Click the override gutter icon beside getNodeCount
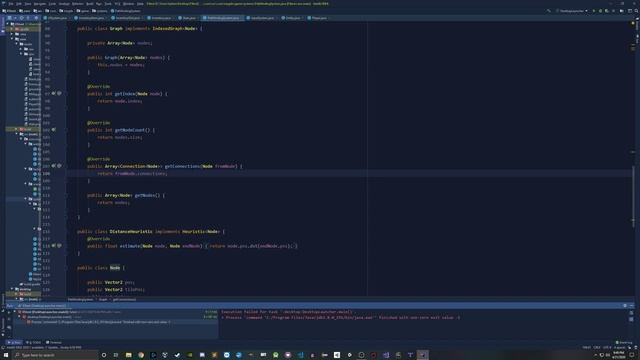This screenshot has width=640, height=360. 53,130
